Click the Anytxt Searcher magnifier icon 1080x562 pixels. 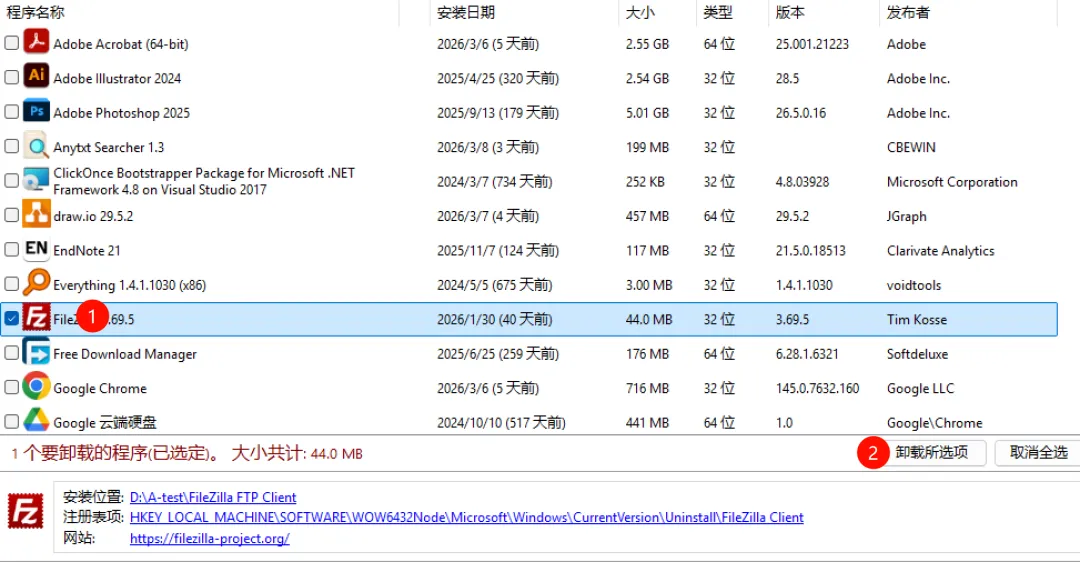click(36, 145)
